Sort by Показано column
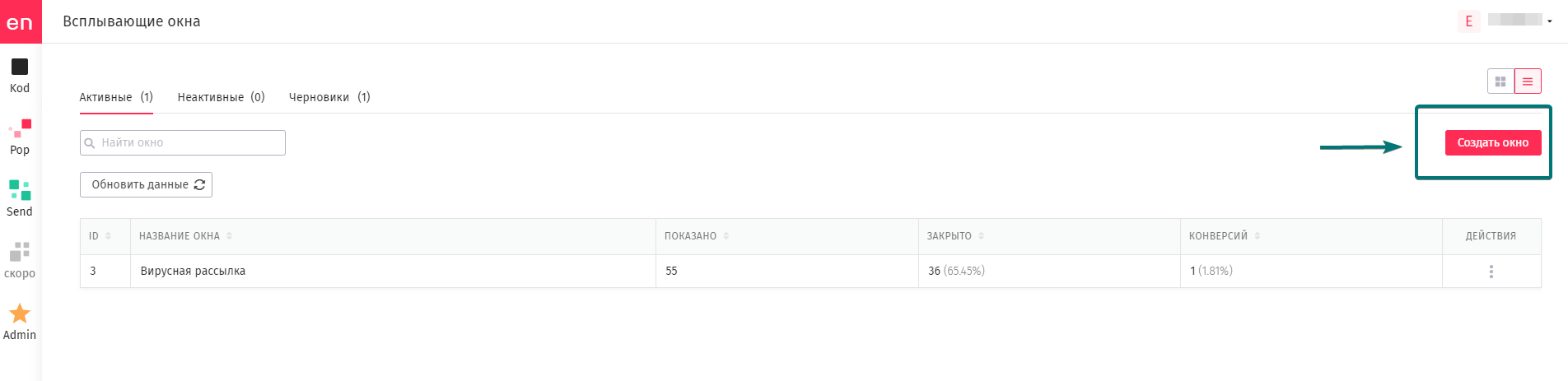1568x381 pixels. (726, 236)
